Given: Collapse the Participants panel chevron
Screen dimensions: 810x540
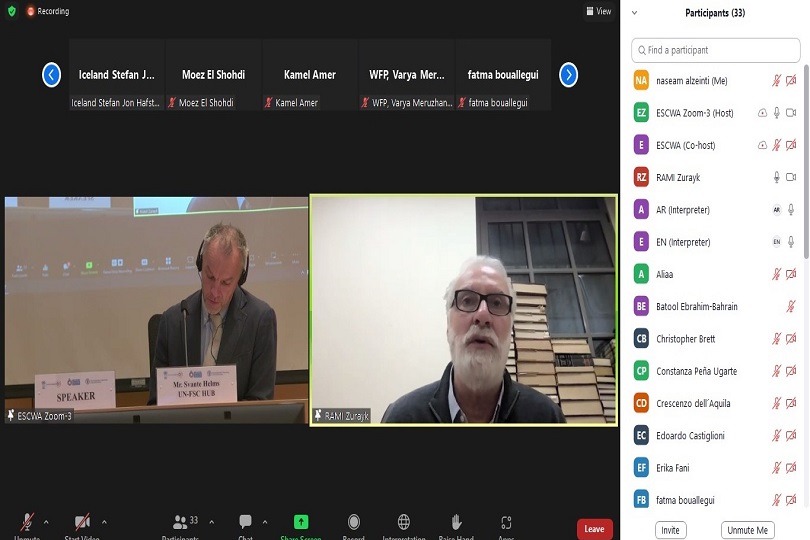Looking at the screenshot, I should click(634, 13).
